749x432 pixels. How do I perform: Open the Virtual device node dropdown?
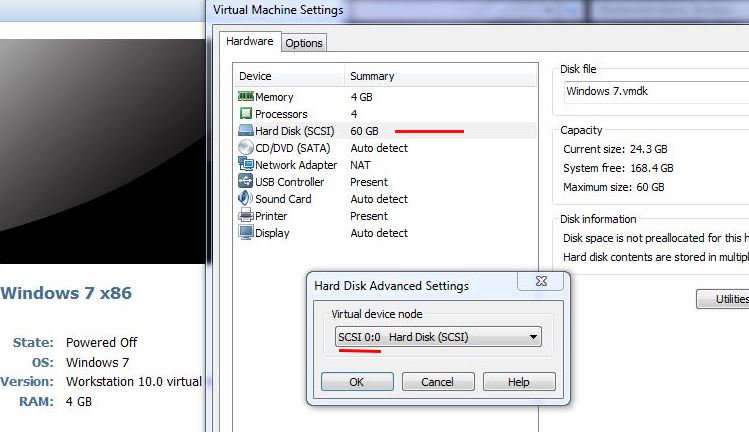click(x=438, y=337)
